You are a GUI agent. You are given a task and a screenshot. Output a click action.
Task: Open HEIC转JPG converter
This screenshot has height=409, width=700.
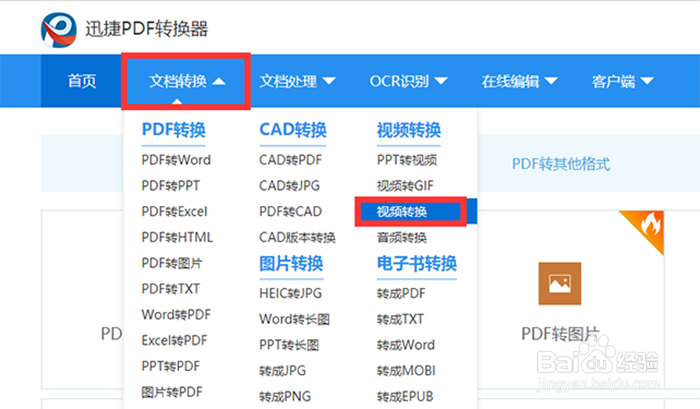tap(291, 293)
